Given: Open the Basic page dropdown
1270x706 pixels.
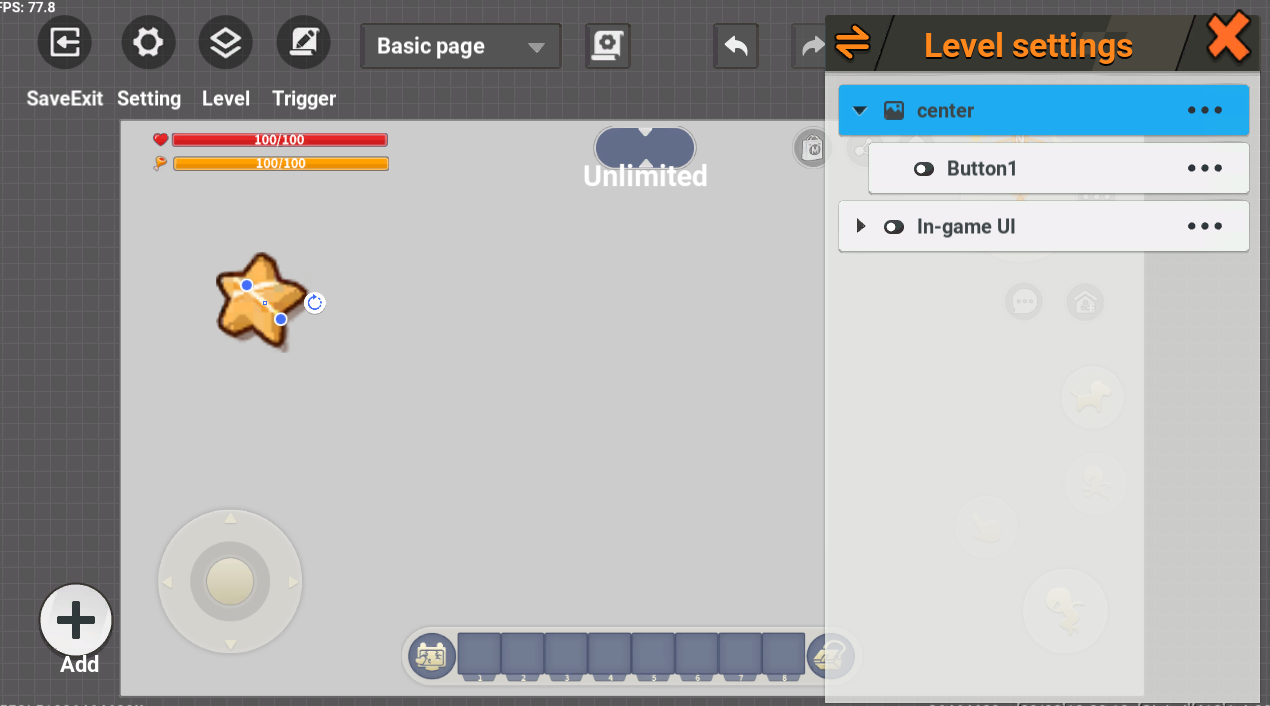Looking at the screenshot, I should click(x=460, y=47).
